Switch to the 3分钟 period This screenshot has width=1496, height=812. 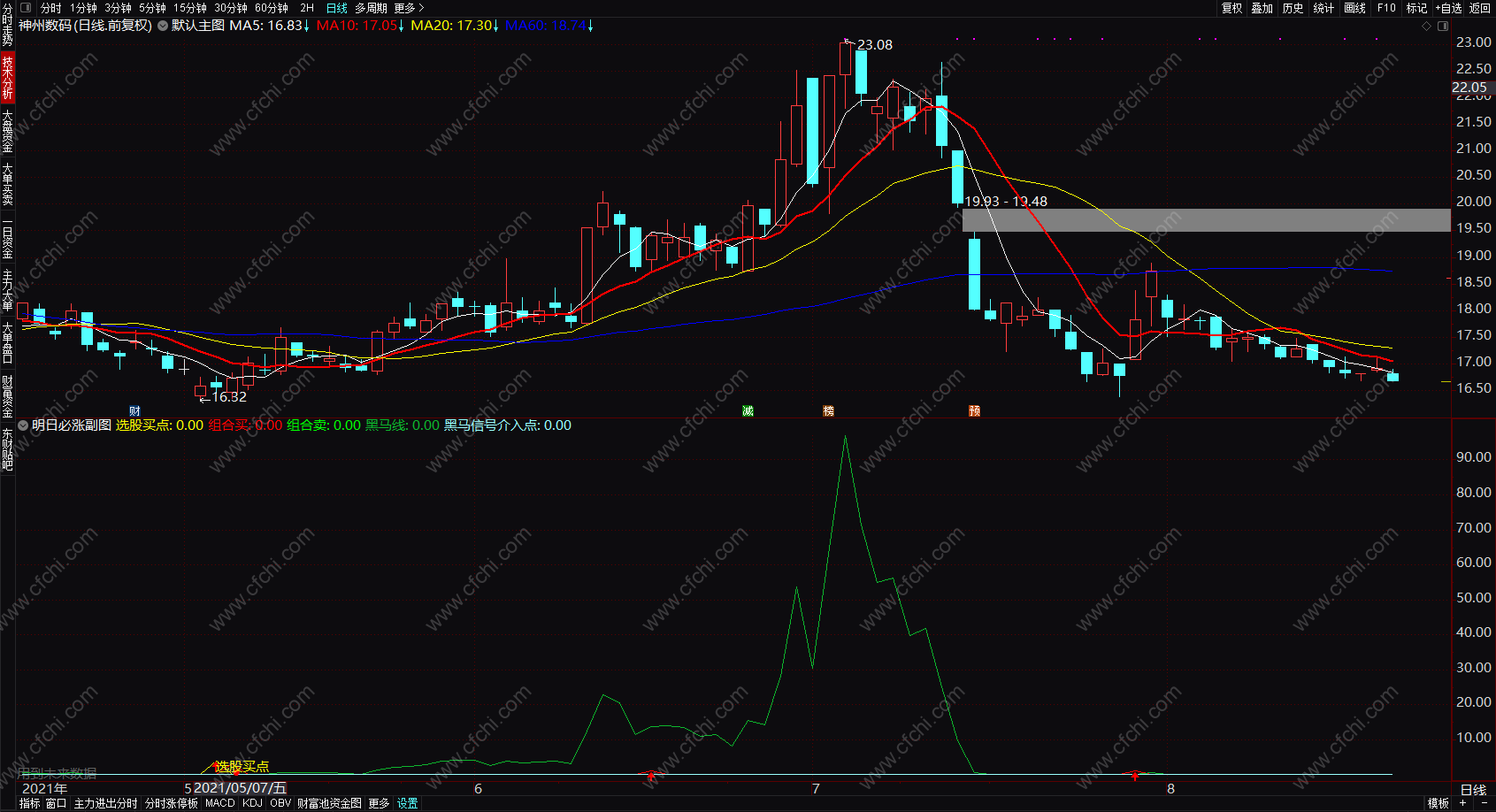point(118,8)
